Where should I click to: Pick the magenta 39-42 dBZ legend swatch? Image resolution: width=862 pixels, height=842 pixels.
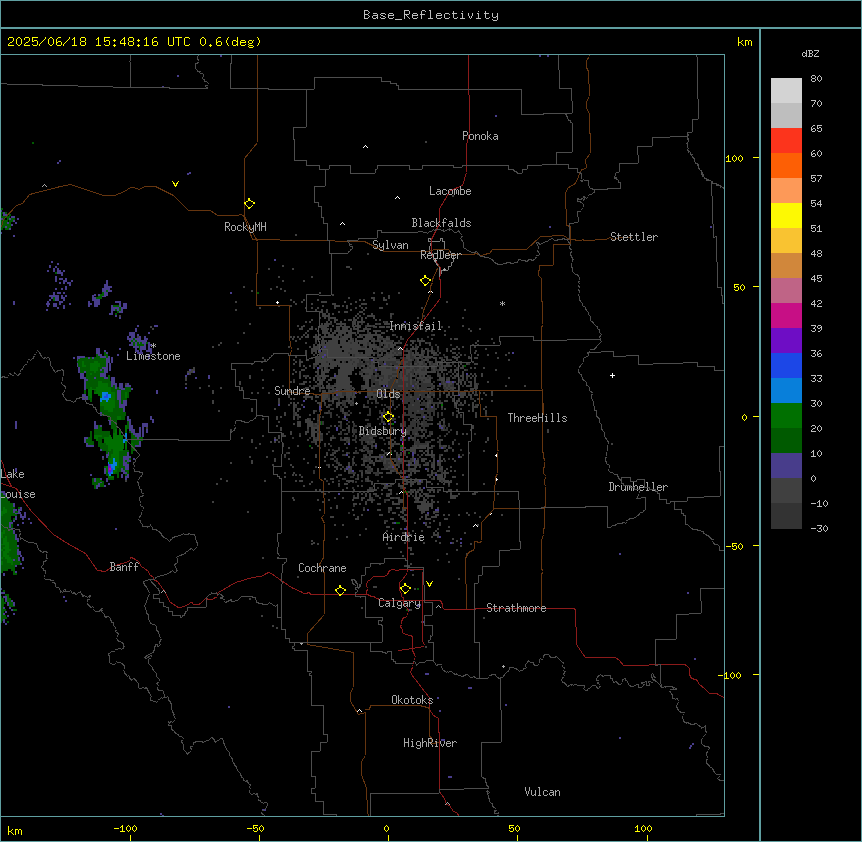pos(786,315)
